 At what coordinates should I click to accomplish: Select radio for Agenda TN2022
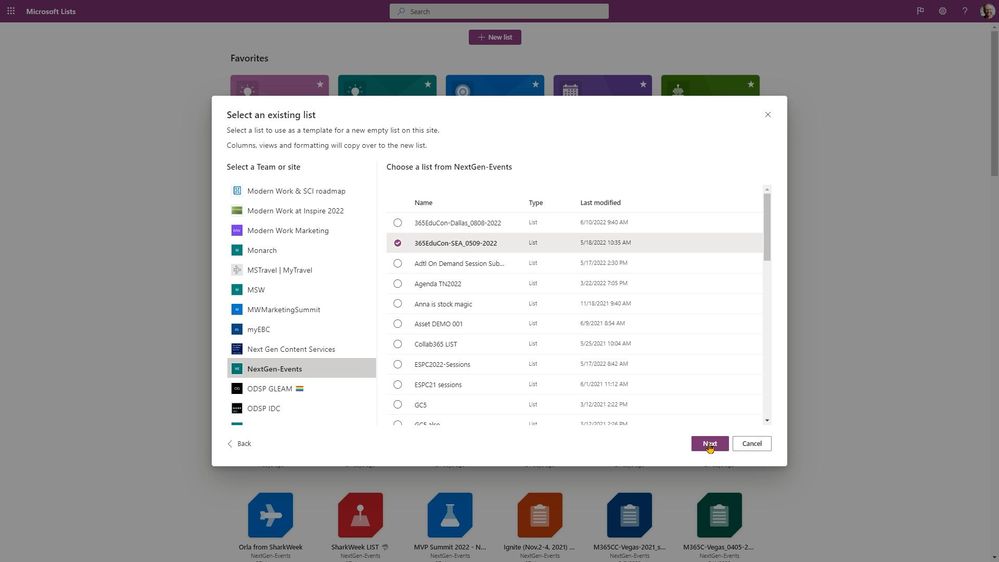click(x=398, y=284)
